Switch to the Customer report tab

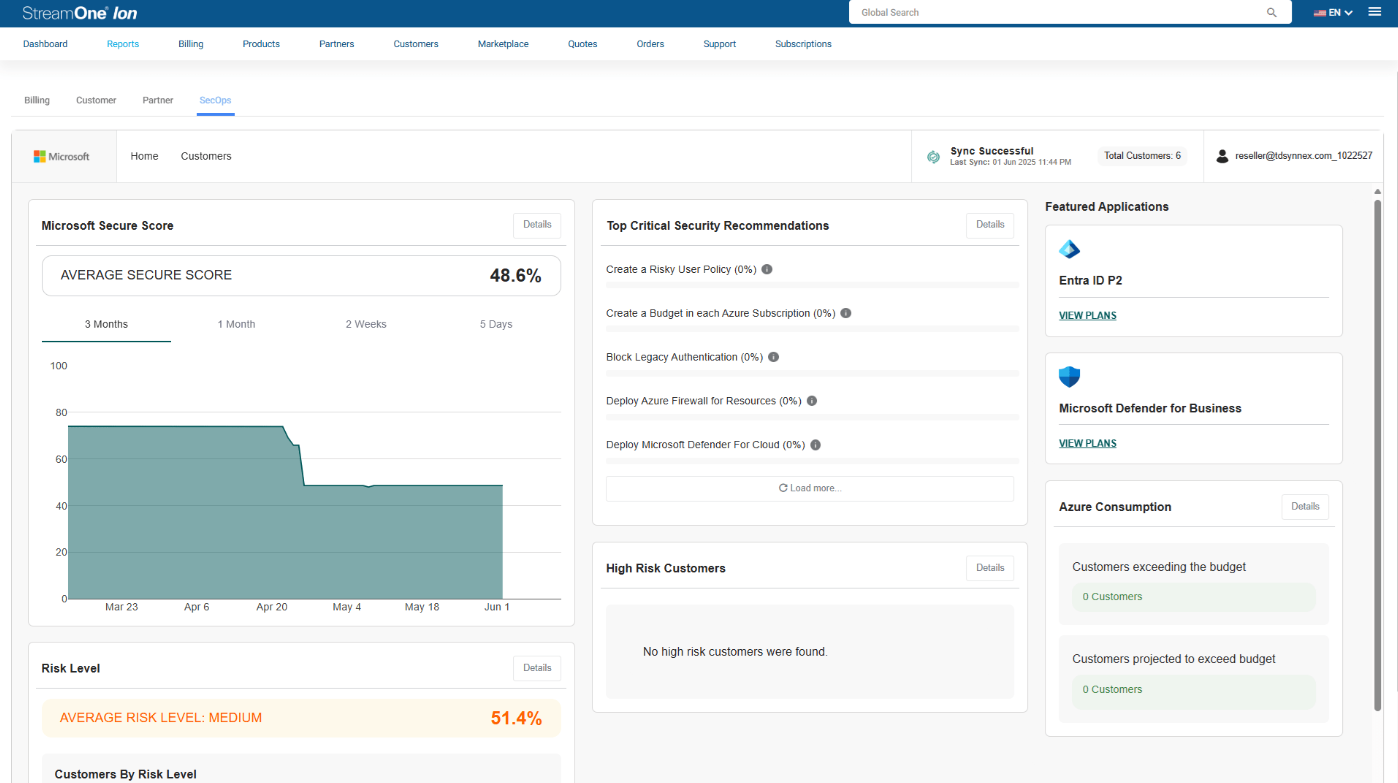pos(96,100)
